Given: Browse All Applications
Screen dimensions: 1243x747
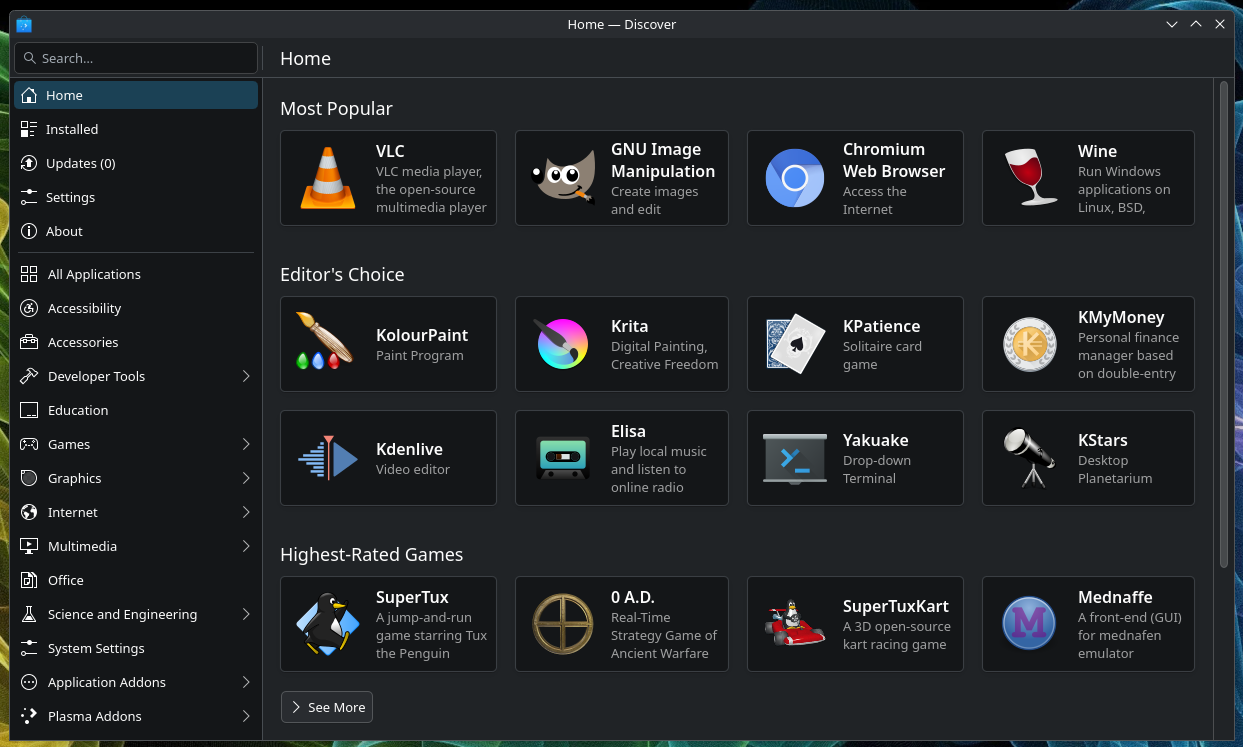Looking at the screenshot, I should click(x=136, y=274).
